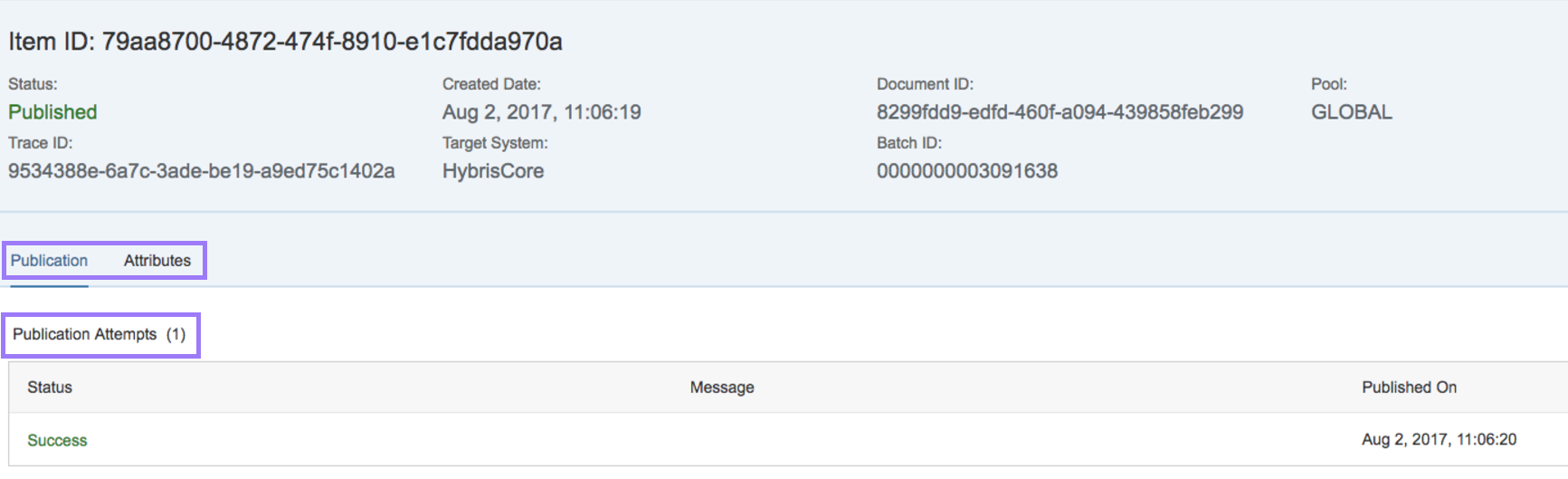The width and height of the screenshot is (1568, 479).
Task: Click the Created Date value Aug 2, 2017
Action: pos(541,112)
